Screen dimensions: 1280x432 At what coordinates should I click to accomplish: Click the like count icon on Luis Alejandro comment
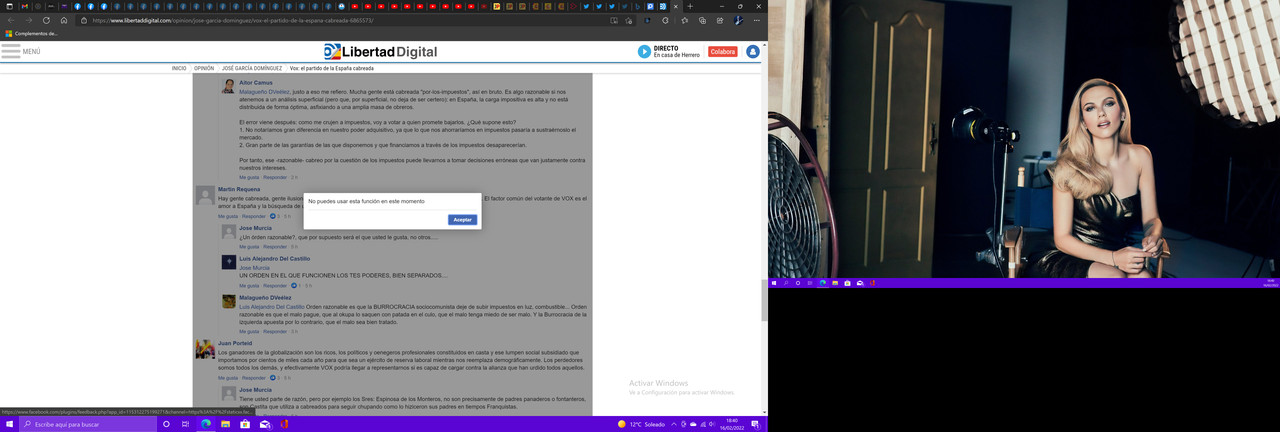pyautogui.click(x=295, y=286)
